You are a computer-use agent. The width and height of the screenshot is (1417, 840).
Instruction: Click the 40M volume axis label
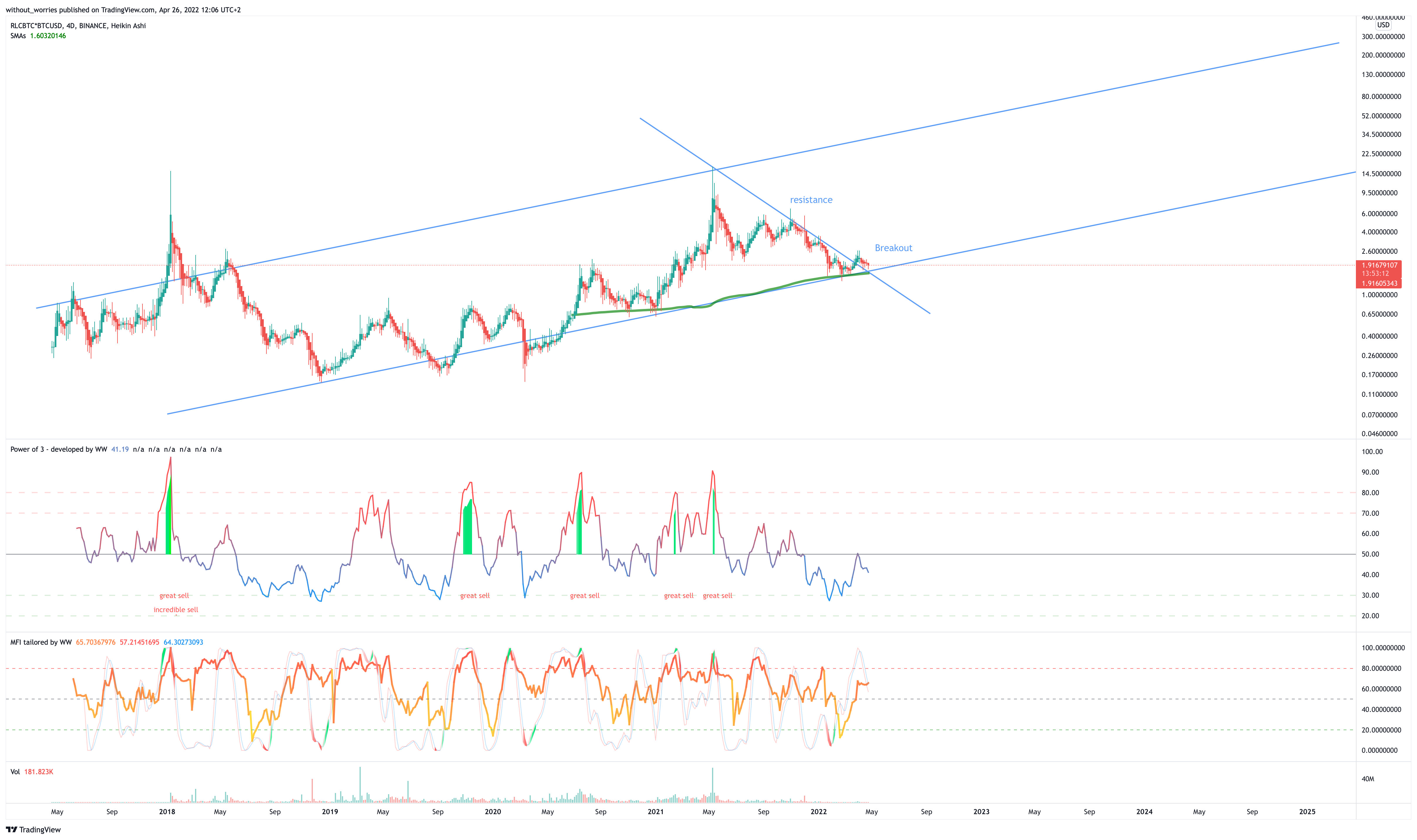1368,779
